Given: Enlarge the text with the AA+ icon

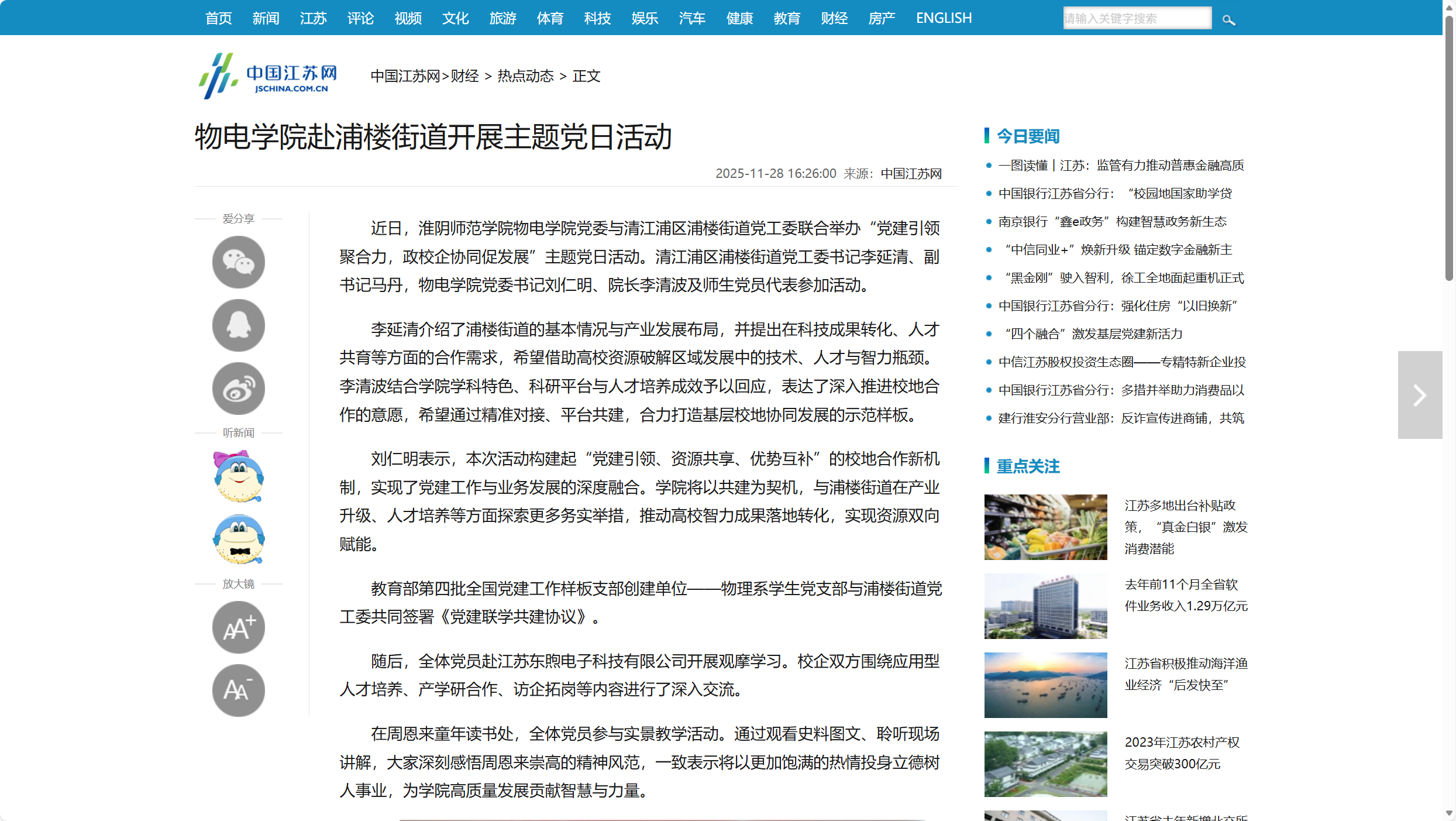Looking at the screenshot, I should (x=238, y=627).
